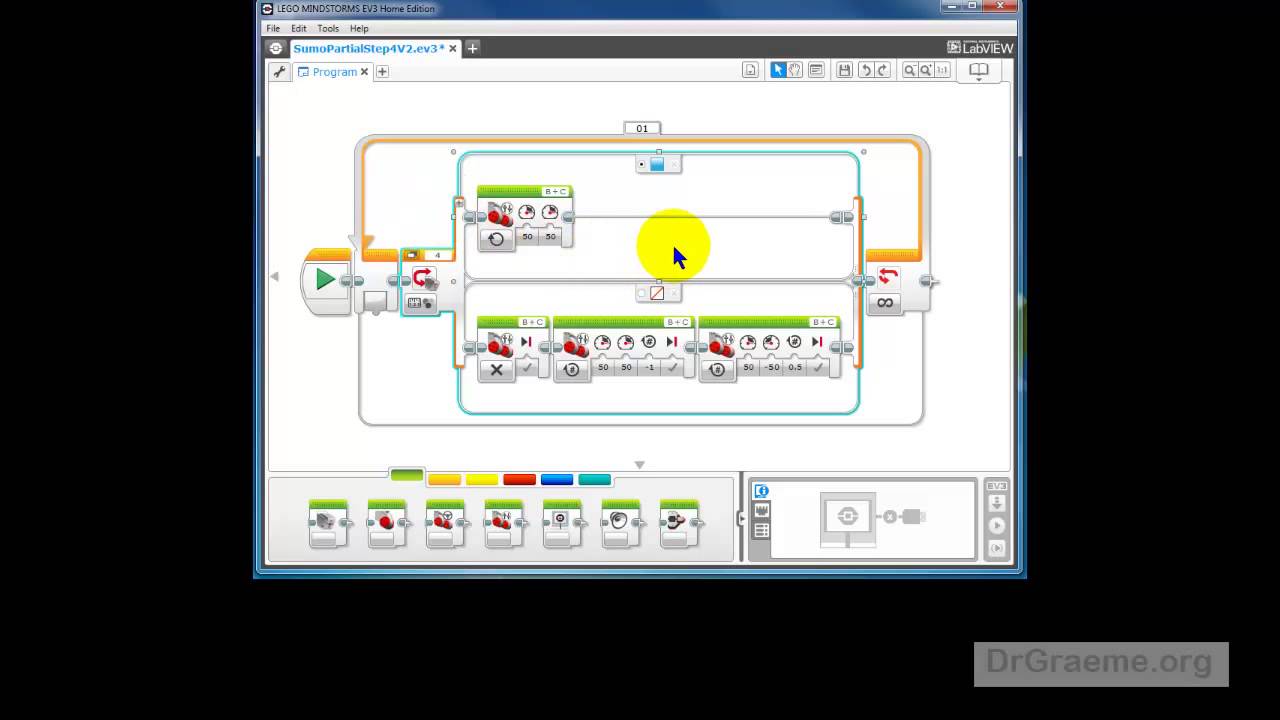Screen dimensions: 1280x720
Task: Close the Program tab
Action: coord(364,72)
